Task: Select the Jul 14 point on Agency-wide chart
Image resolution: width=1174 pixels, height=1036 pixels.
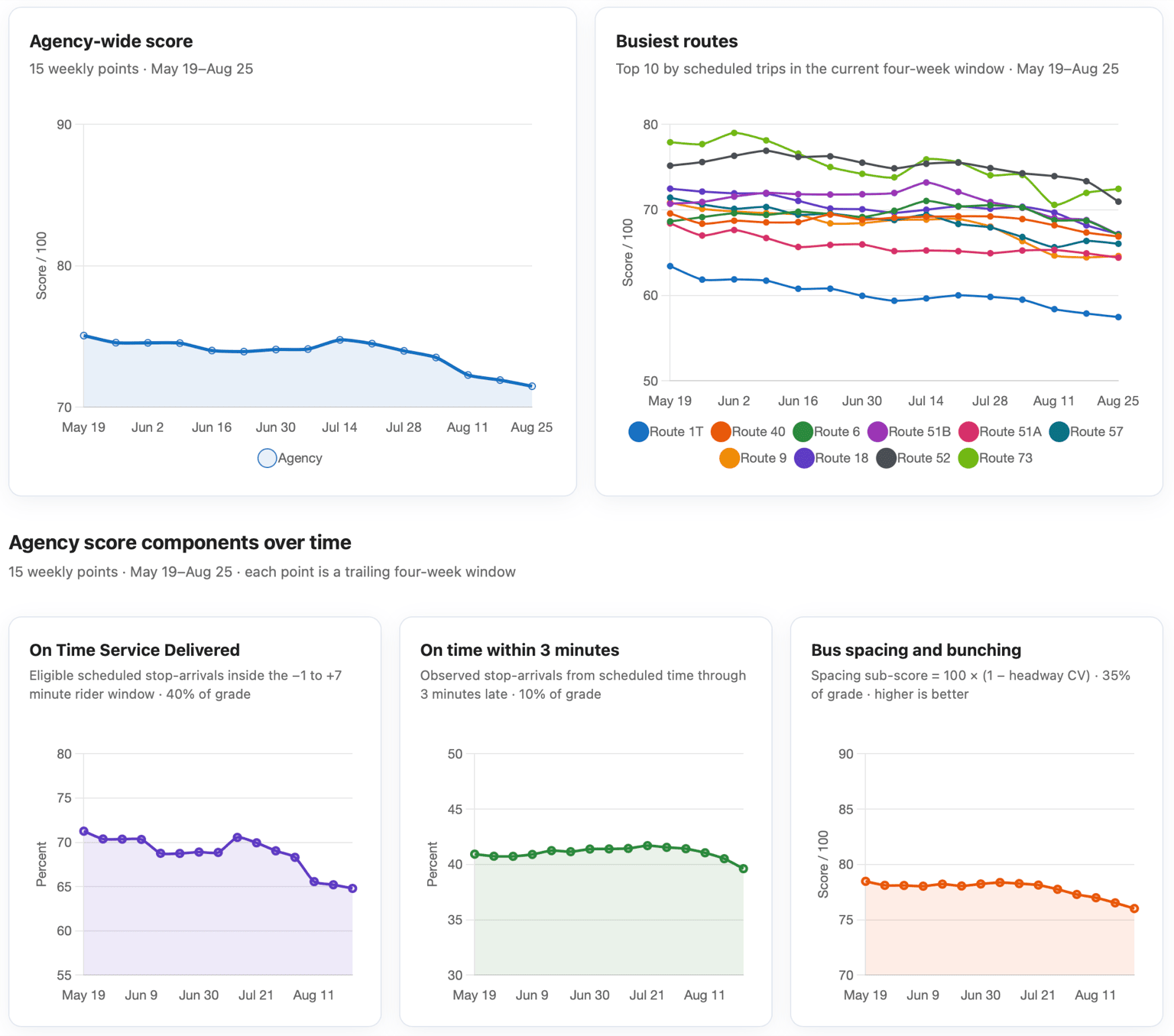Action: point(340,339)
